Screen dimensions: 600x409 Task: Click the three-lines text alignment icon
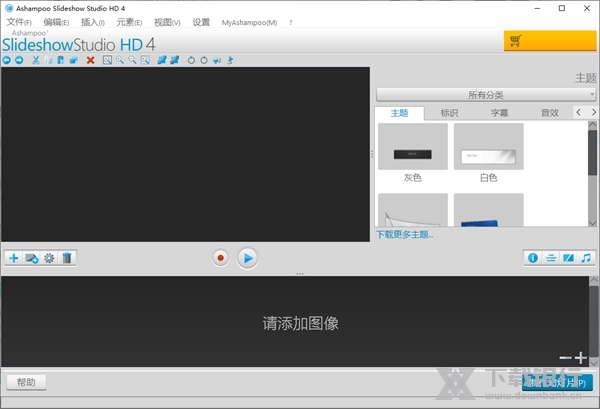[x=551, y=258]
